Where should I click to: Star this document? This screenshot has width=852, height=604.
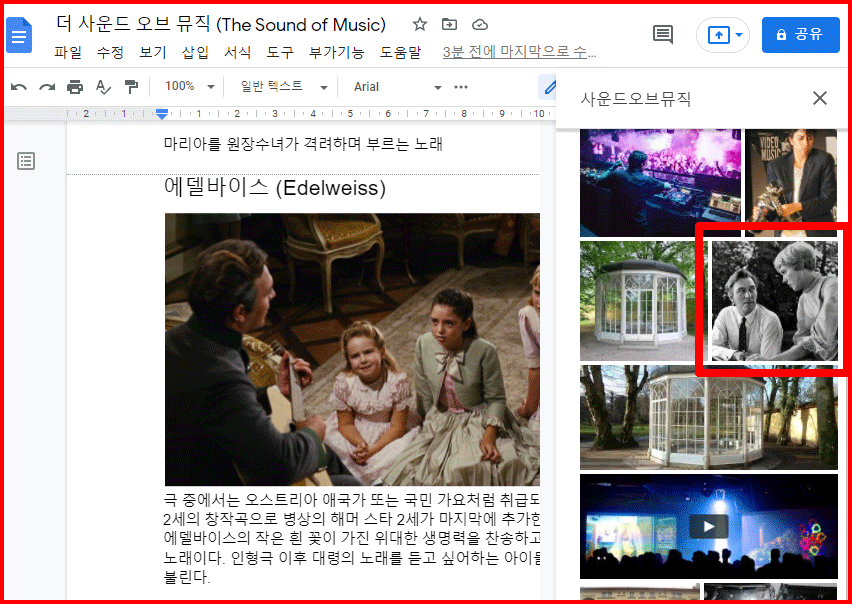pos(419,24)
